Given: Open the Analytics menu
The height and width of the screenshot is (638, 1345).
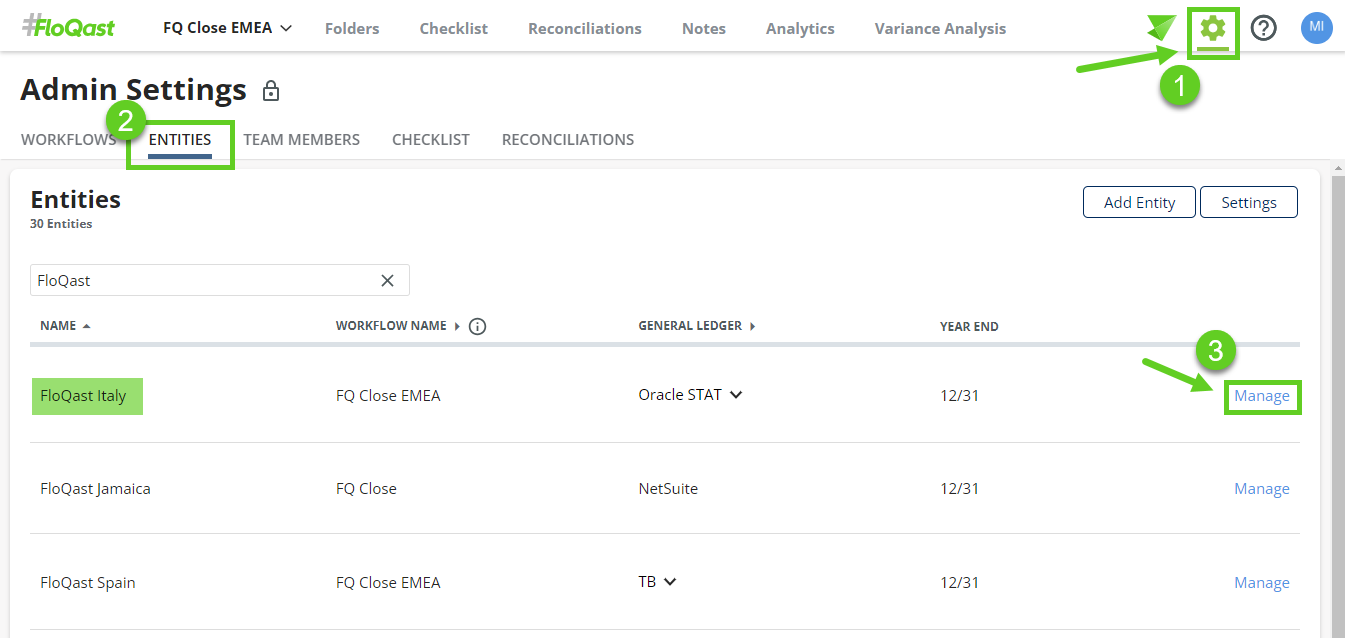Looking at the screenshot, I should point(800,28).
